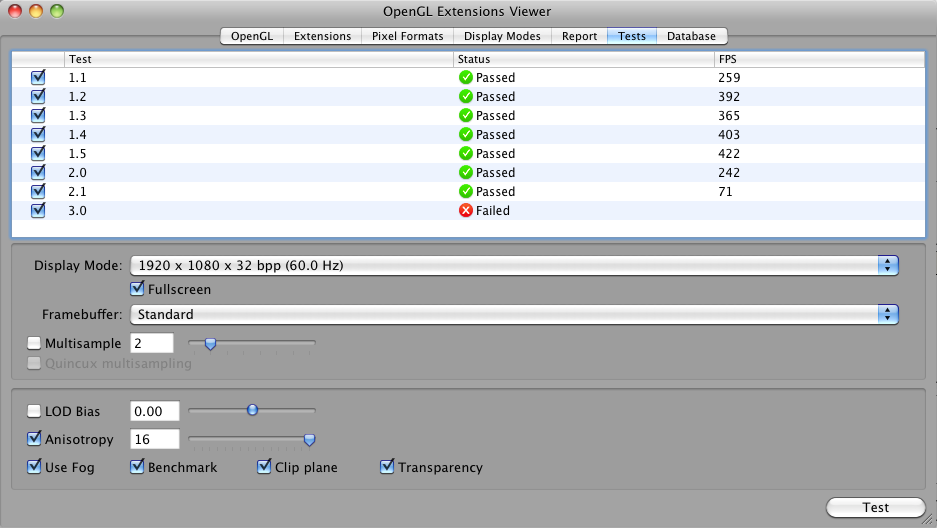Open the Display Modes tab
Image resolution: width=937 pixels, height=528 pixels.
[x=502, y=36]
